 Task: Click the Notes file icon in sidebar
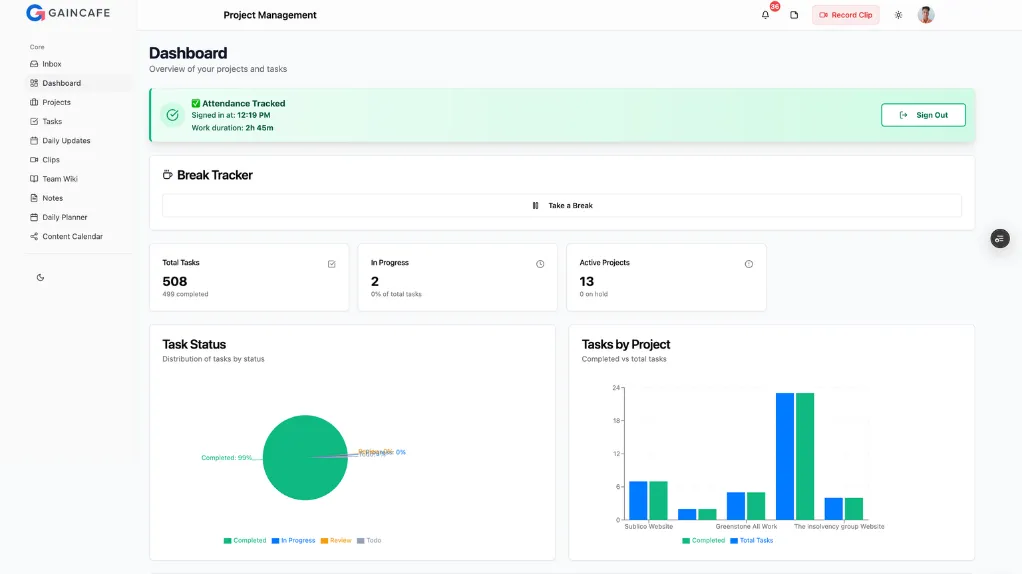coord(34,198)
